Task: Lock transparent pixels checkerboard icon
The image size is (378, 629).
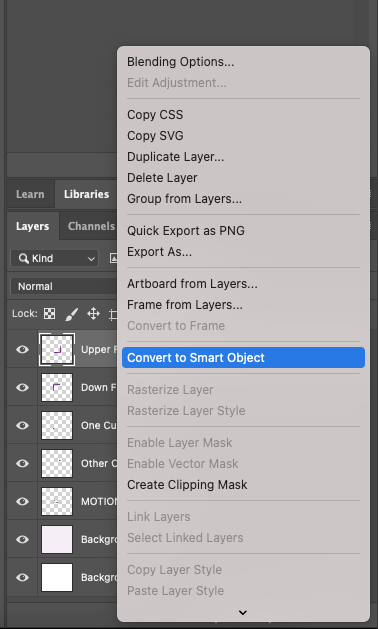Action: 49,314
